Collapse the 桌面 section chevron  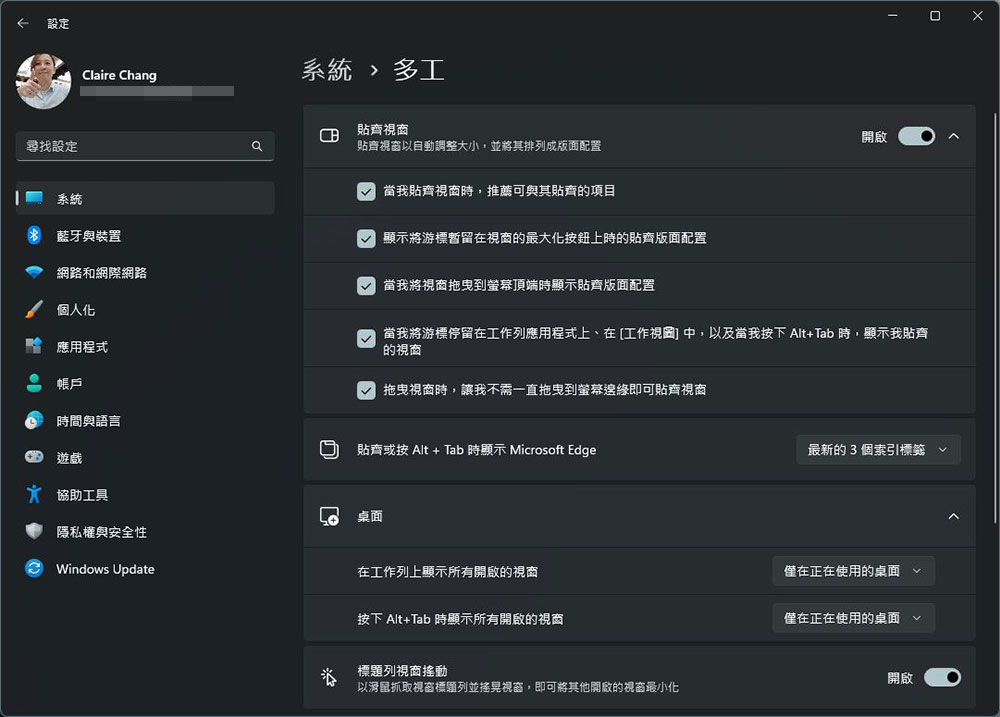coord(953,516)
